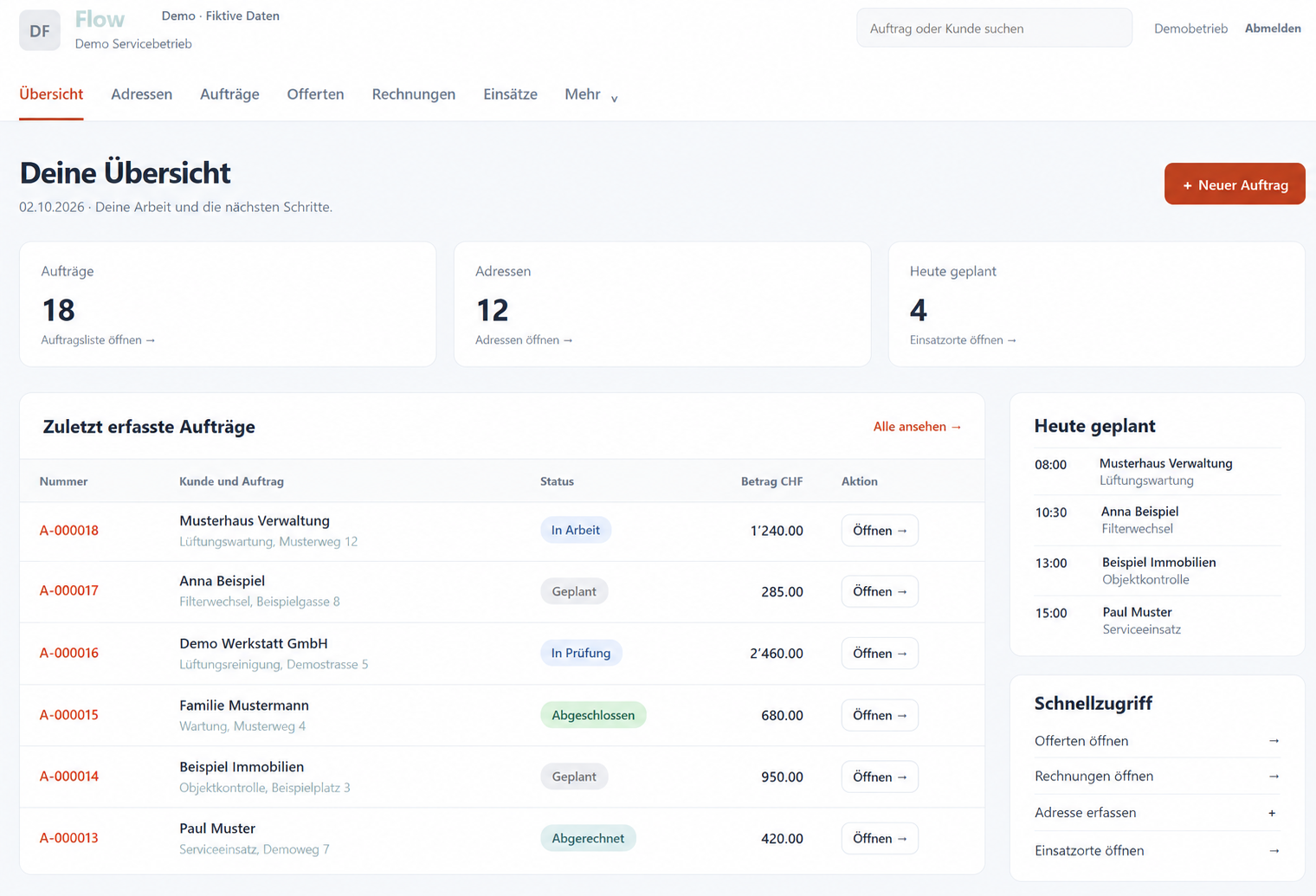Click Öffnen for Familie Mustermann order

880,715
